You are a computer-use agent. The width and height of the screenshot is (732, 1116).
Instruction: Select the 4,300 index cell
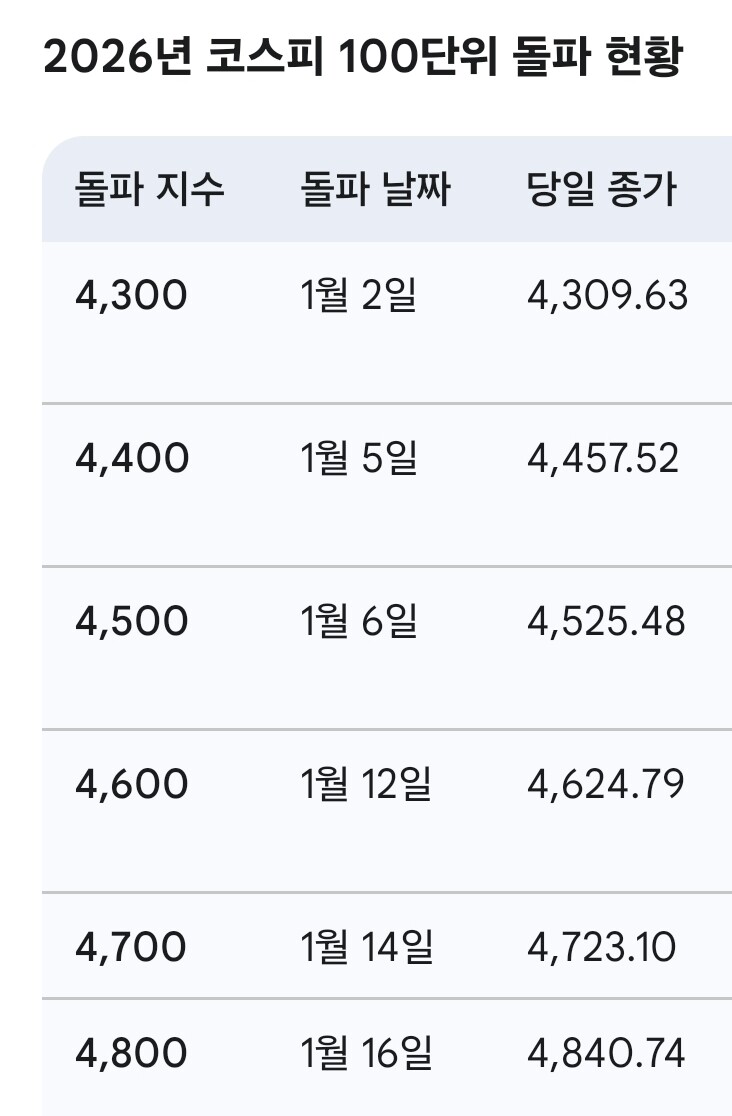[x=131, y=296]
